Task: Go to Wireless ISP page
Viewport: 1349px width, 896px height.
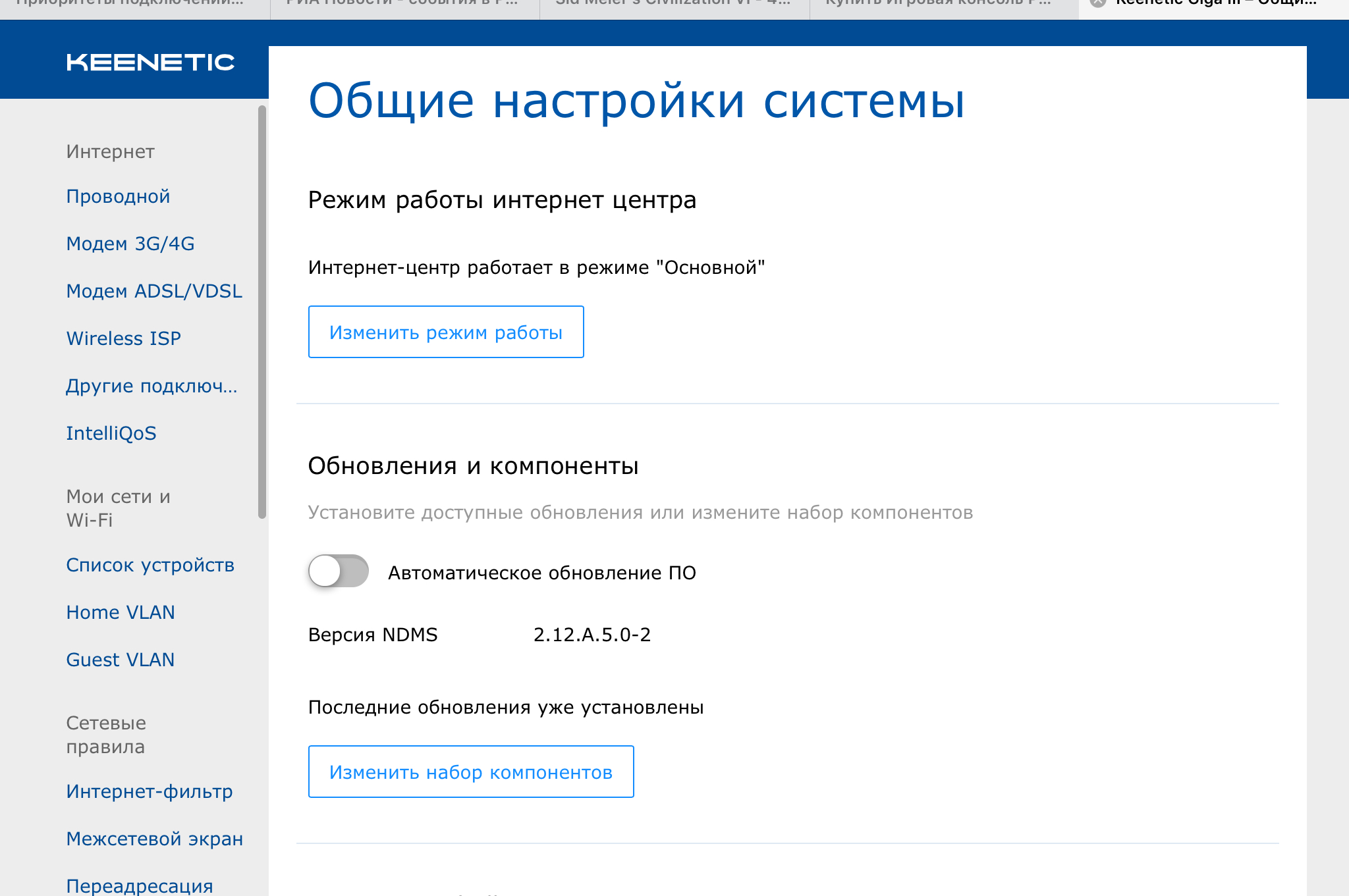Action: point(123,338)
